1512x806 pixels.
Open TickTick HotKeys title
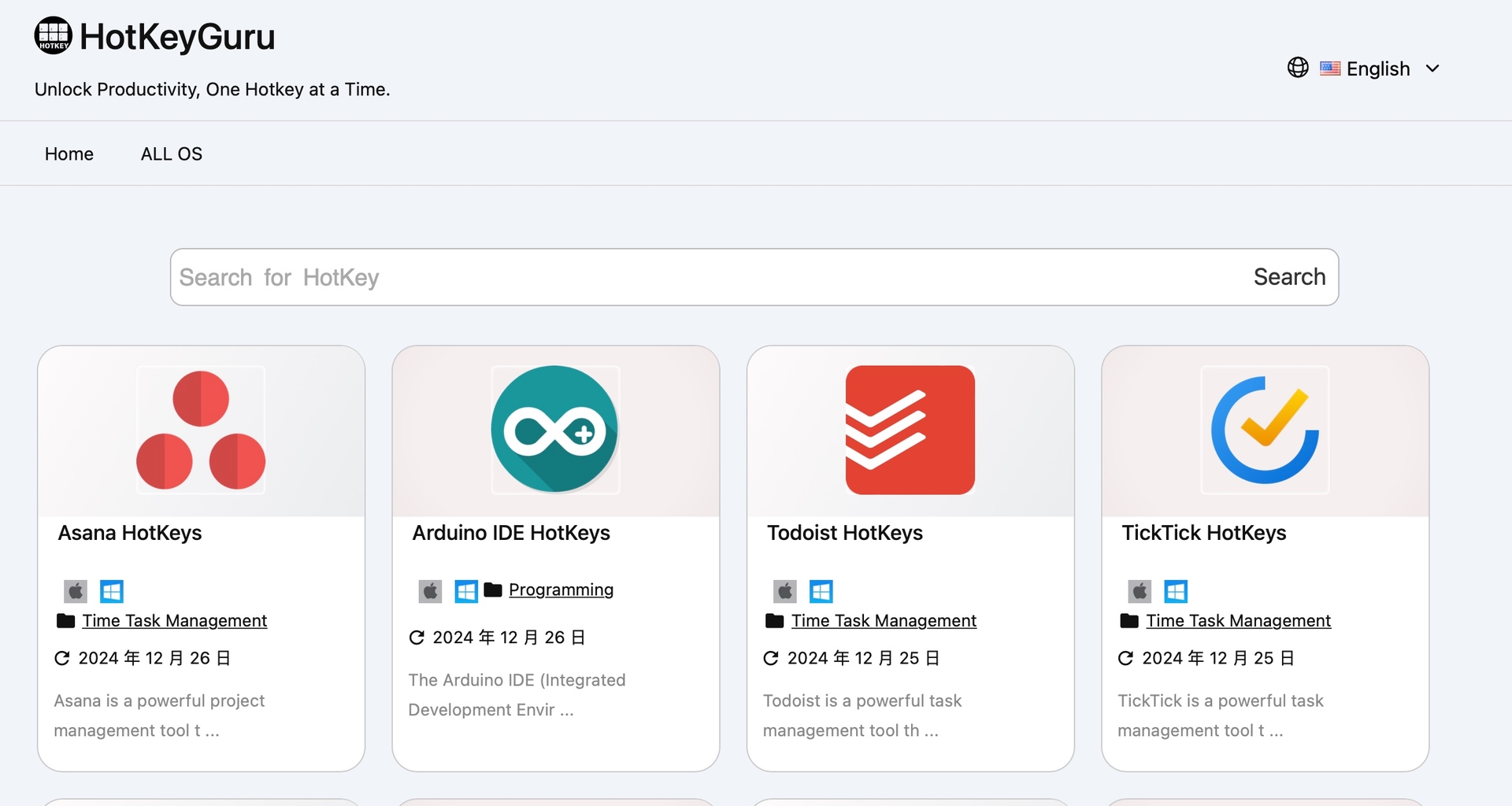coord(1204,533)
